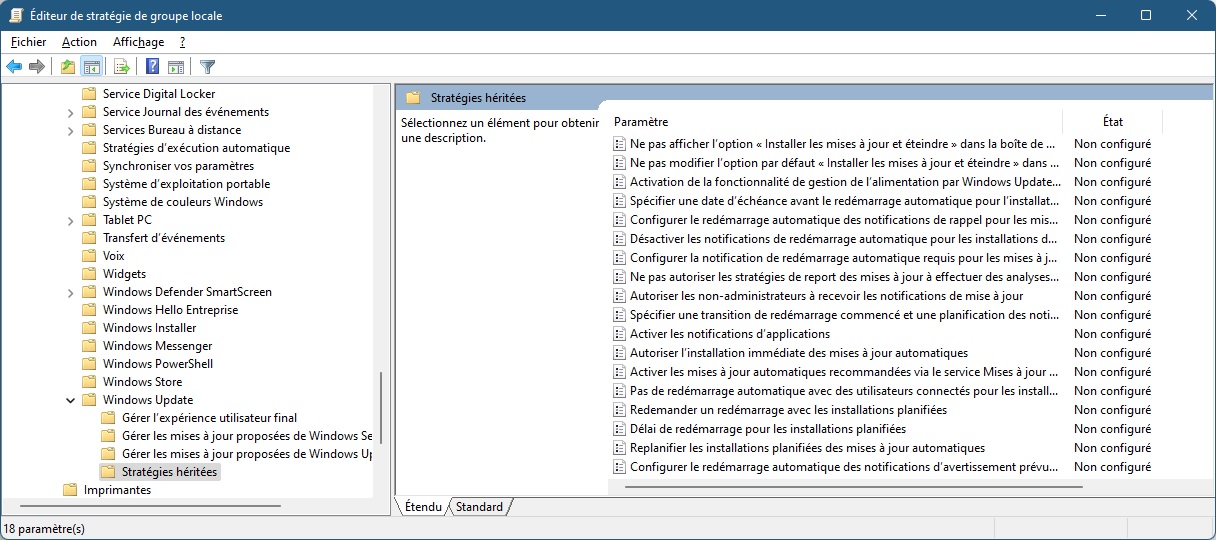Expand the Services Bureau à distance node
1216x540 pixels.
click(70, 130)
